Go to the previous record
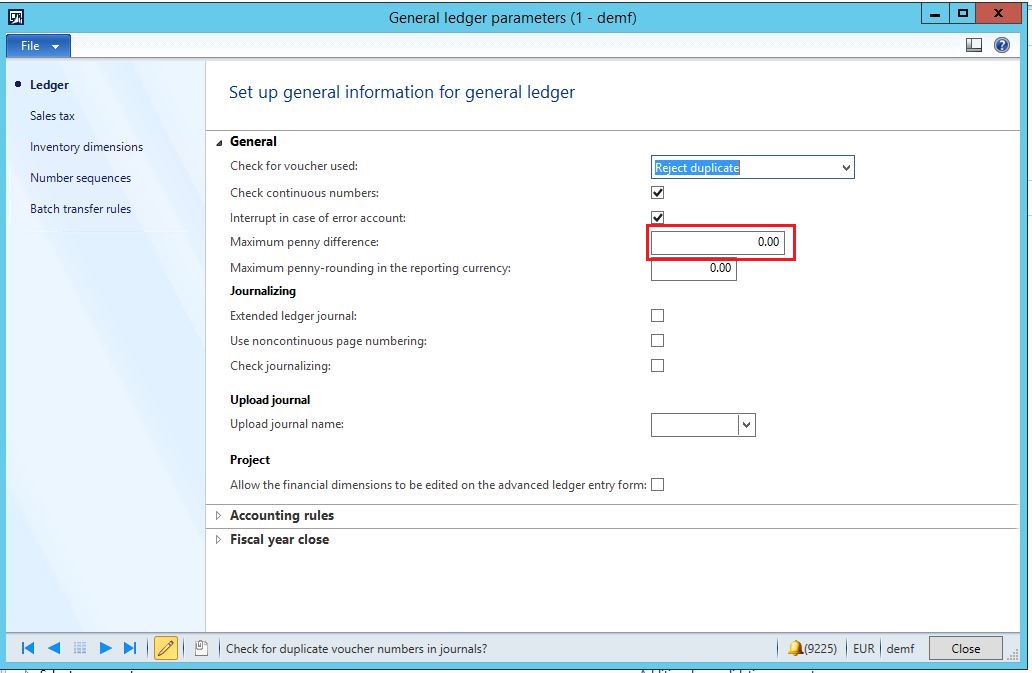This screenshot has width=1032, height=673. 54,648
